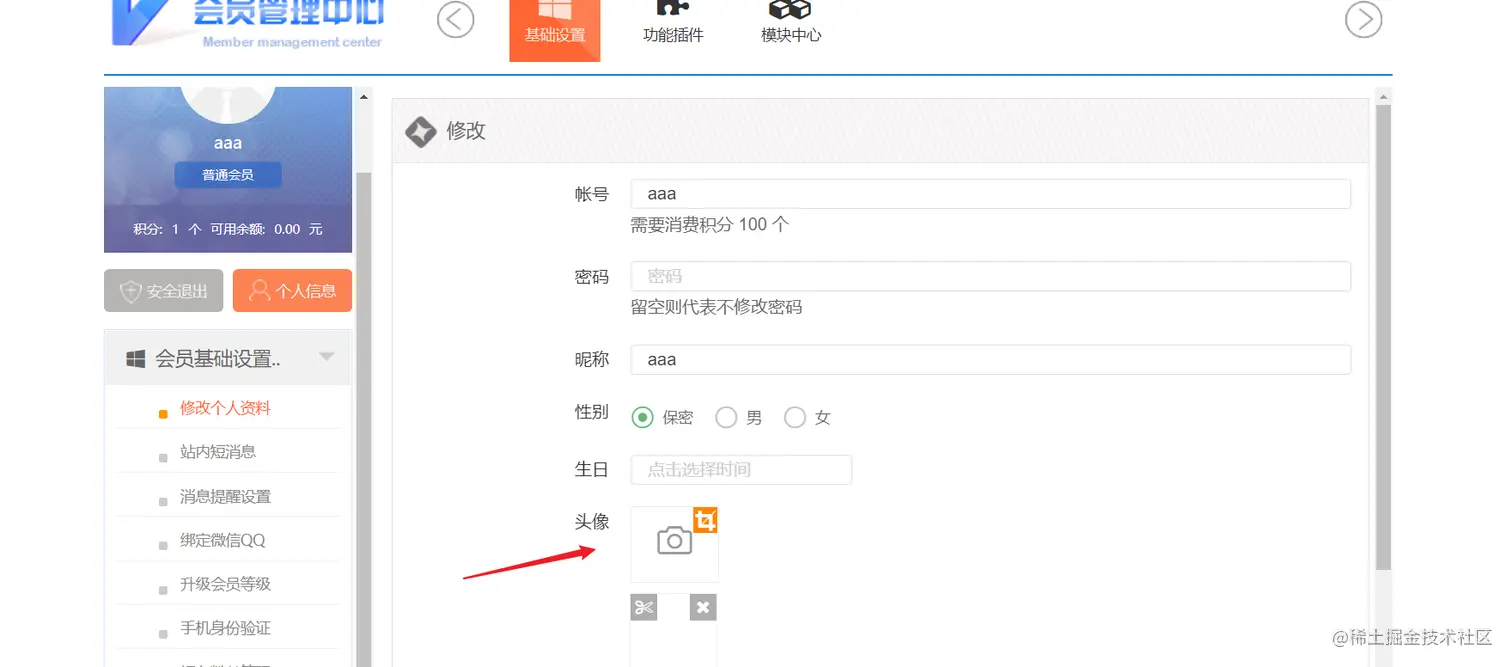Click the scissors cut icon on thumbnail

point(644,607)
